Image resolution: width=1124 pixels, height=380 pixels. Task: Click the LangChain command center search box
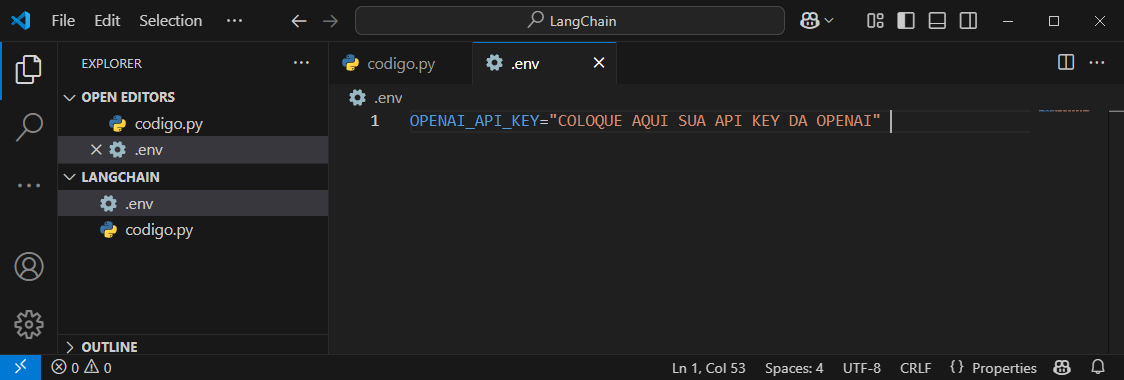click(x=570, y=21)
